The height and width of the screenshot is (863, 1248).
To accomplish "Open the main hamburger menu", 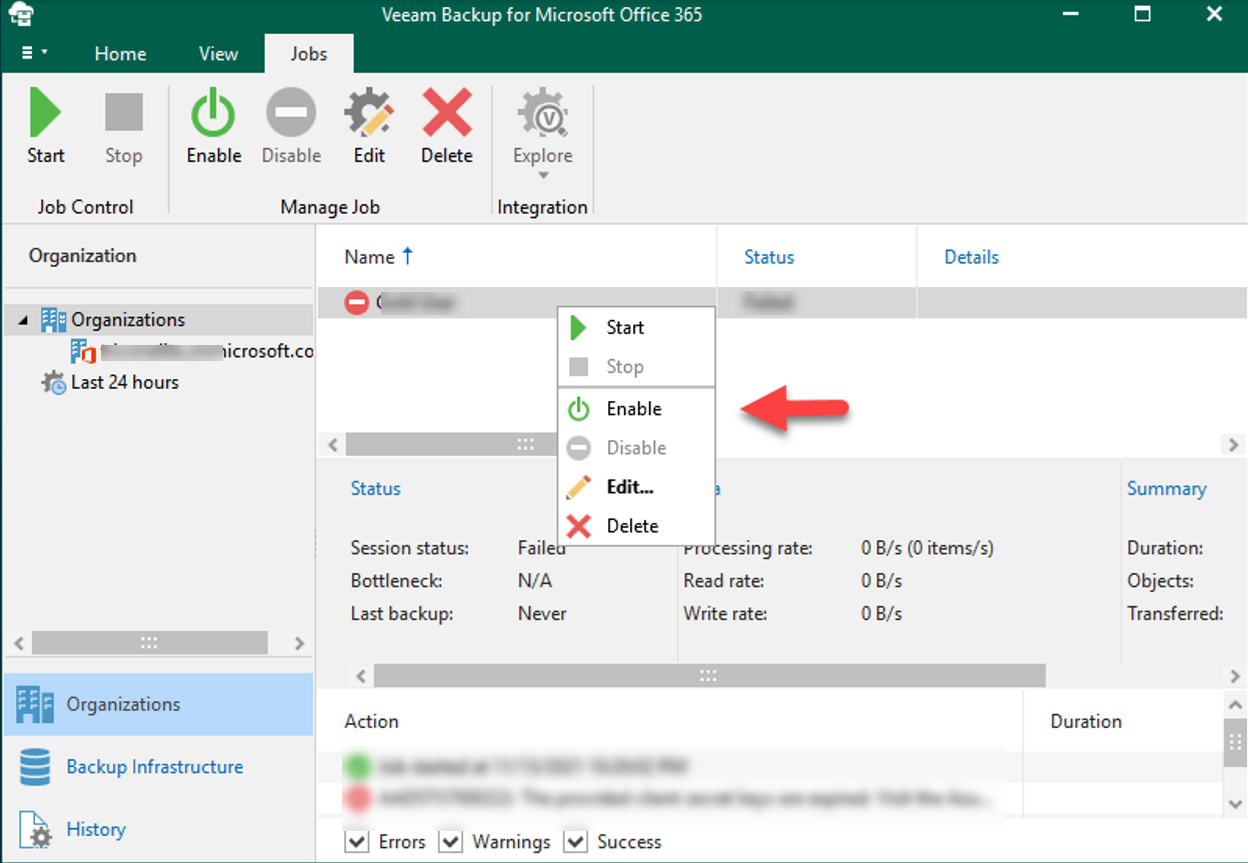I will [x=34, y=53].
